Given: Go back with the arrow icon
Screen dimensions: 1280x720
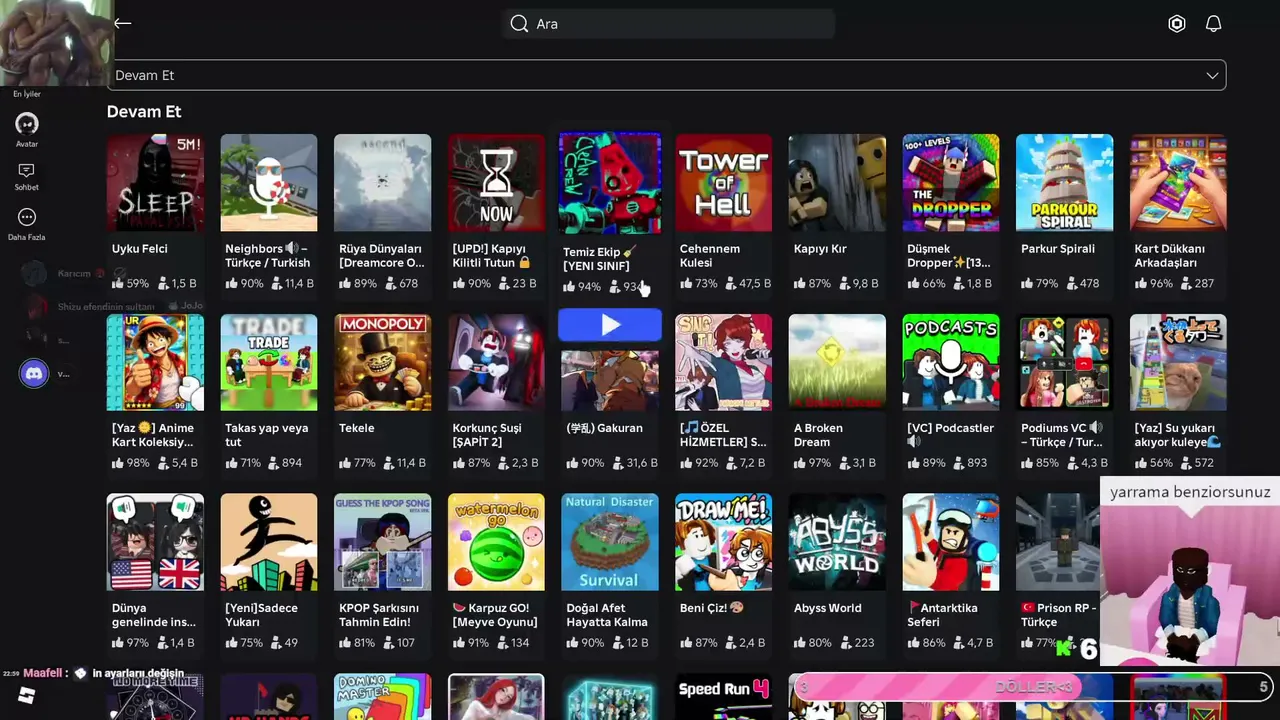Looking at the screenshot, I should pos(123,23).
